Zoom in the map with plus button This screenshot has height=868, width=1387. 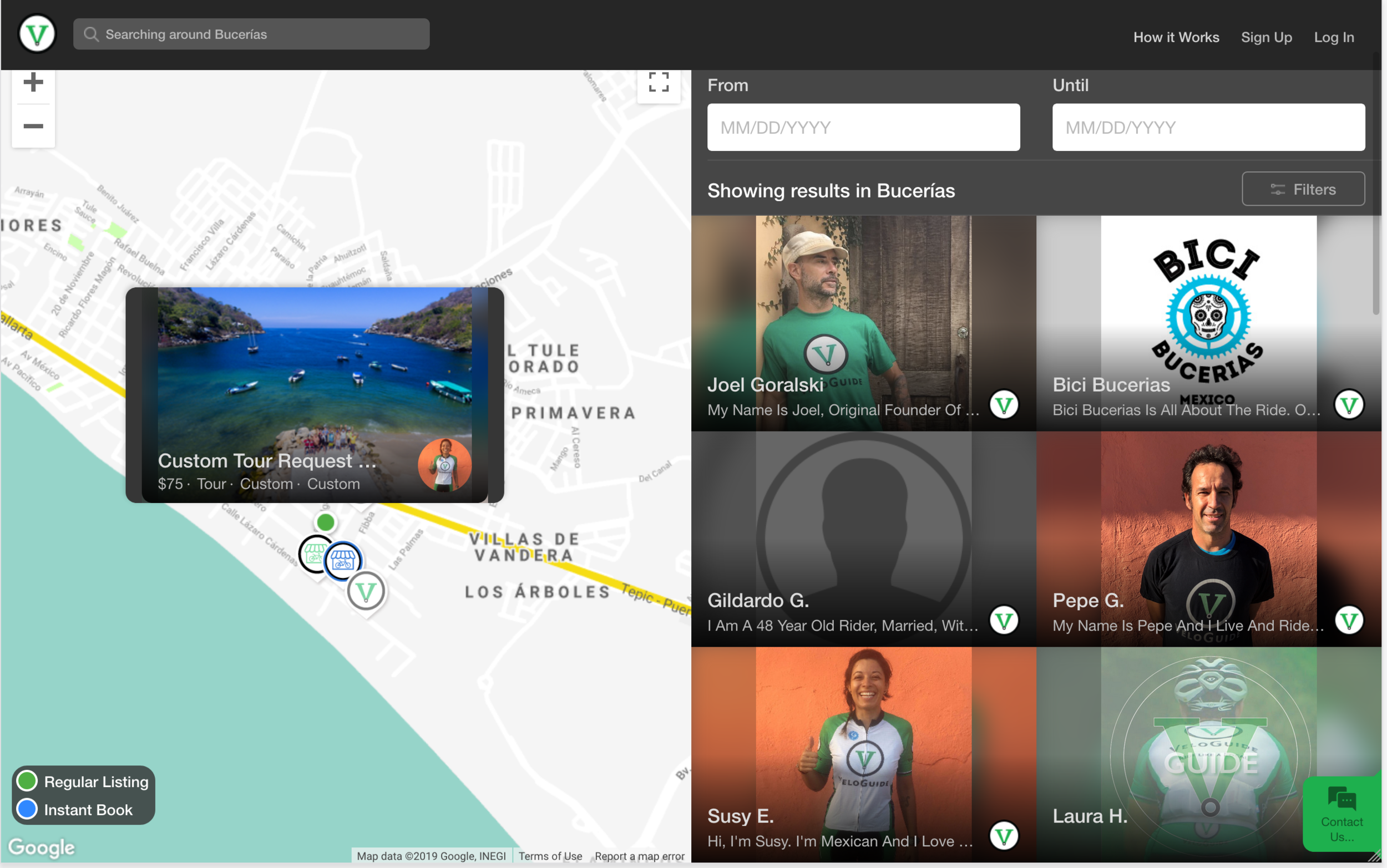(x=33, y=82)
